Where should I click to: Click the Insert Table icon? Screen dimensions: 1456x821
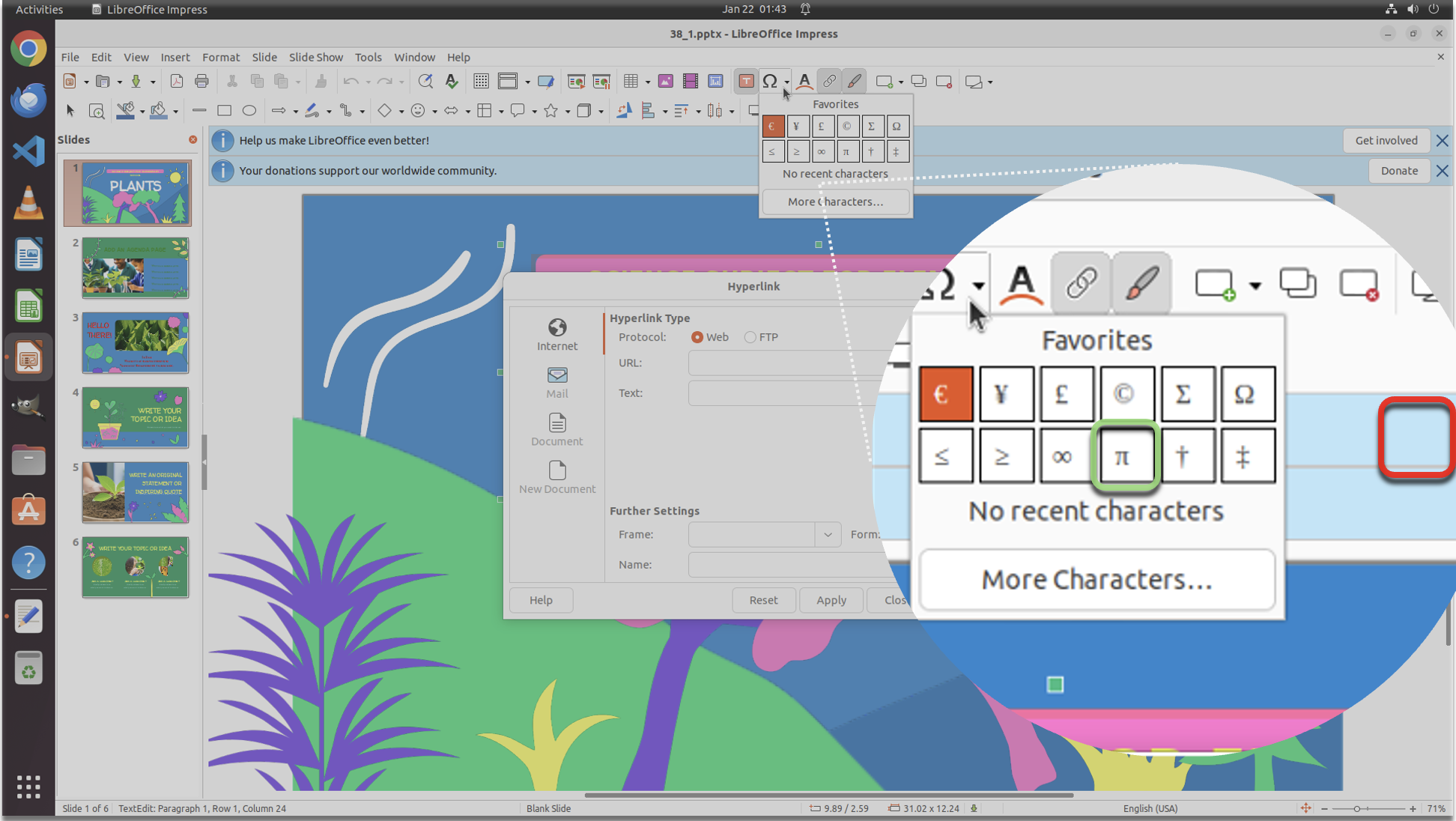[631, 81]
